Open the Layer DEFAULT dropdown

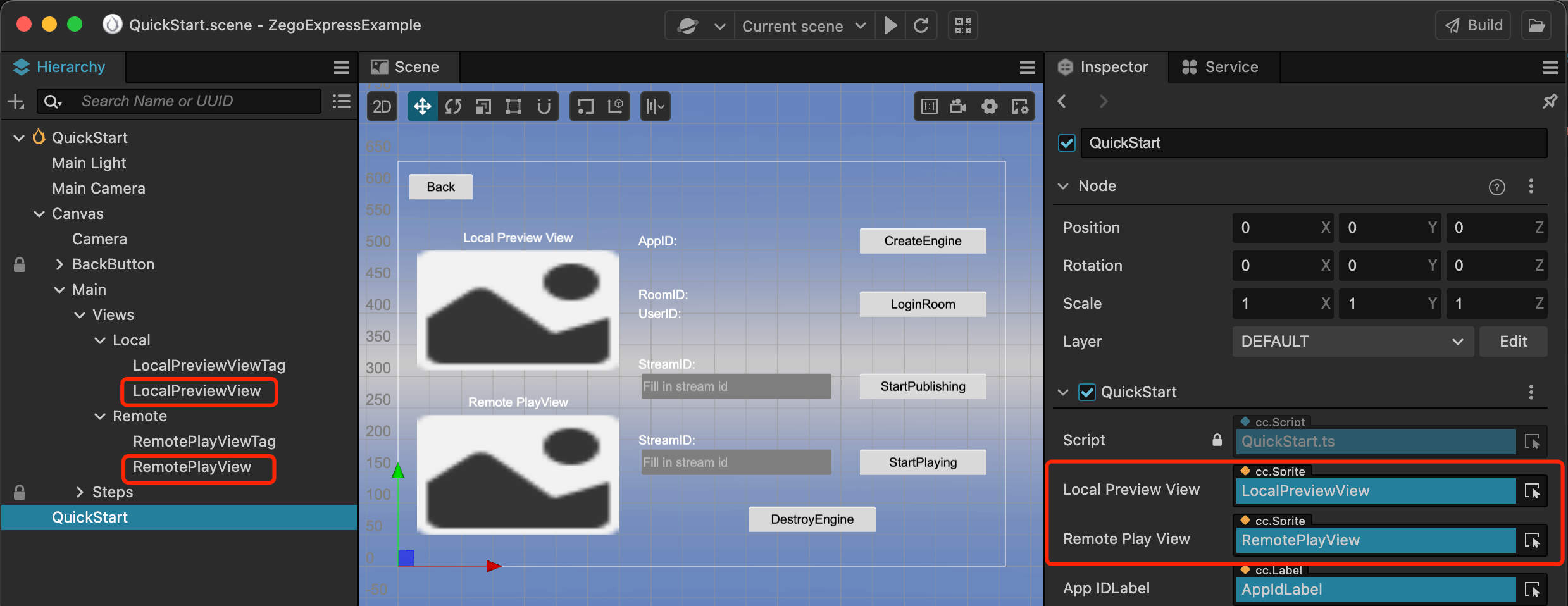(x=1352, y=342)
